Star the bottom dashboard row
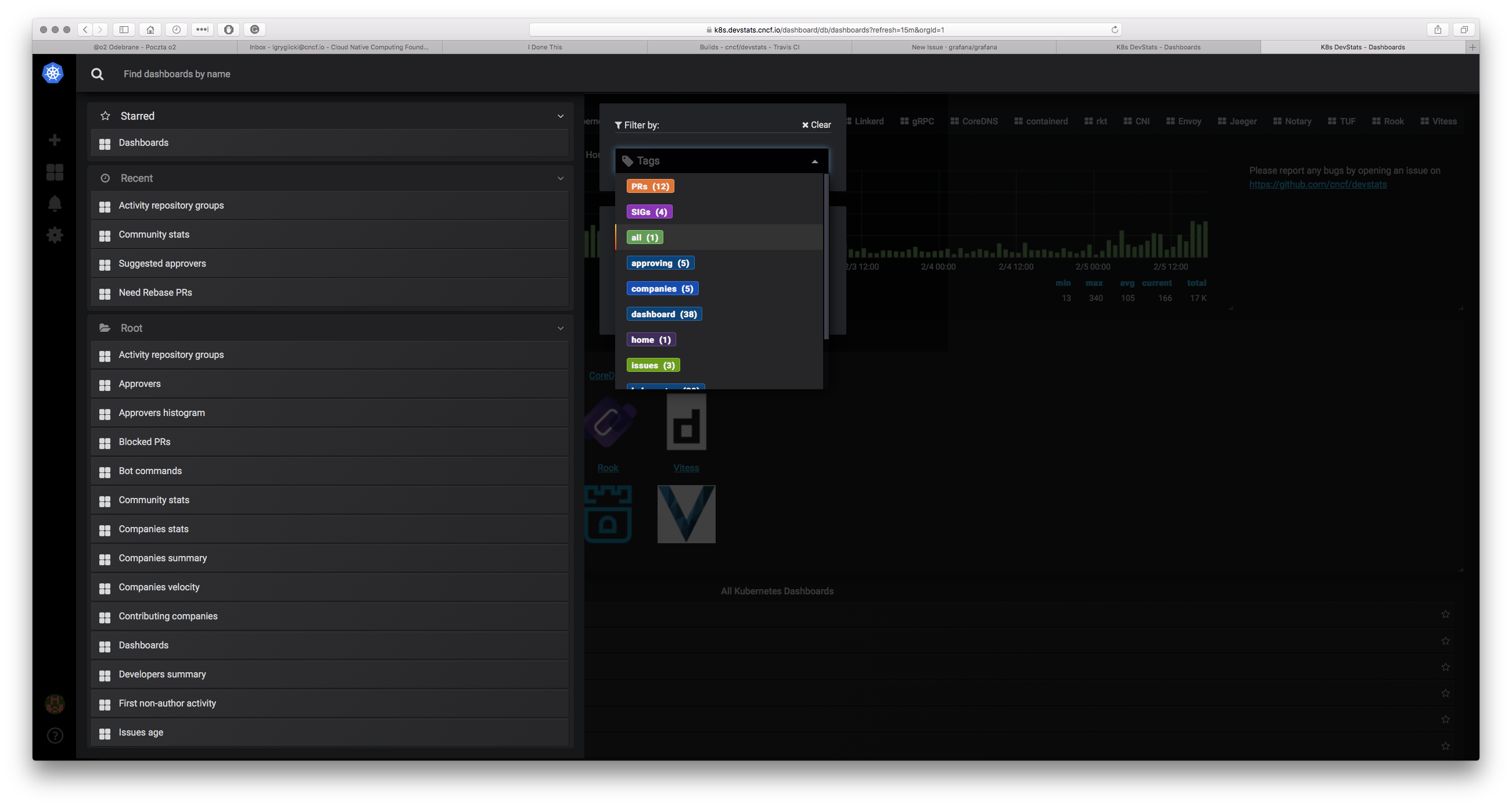This screenshot has width=1512, height=807. [1446, 745]
